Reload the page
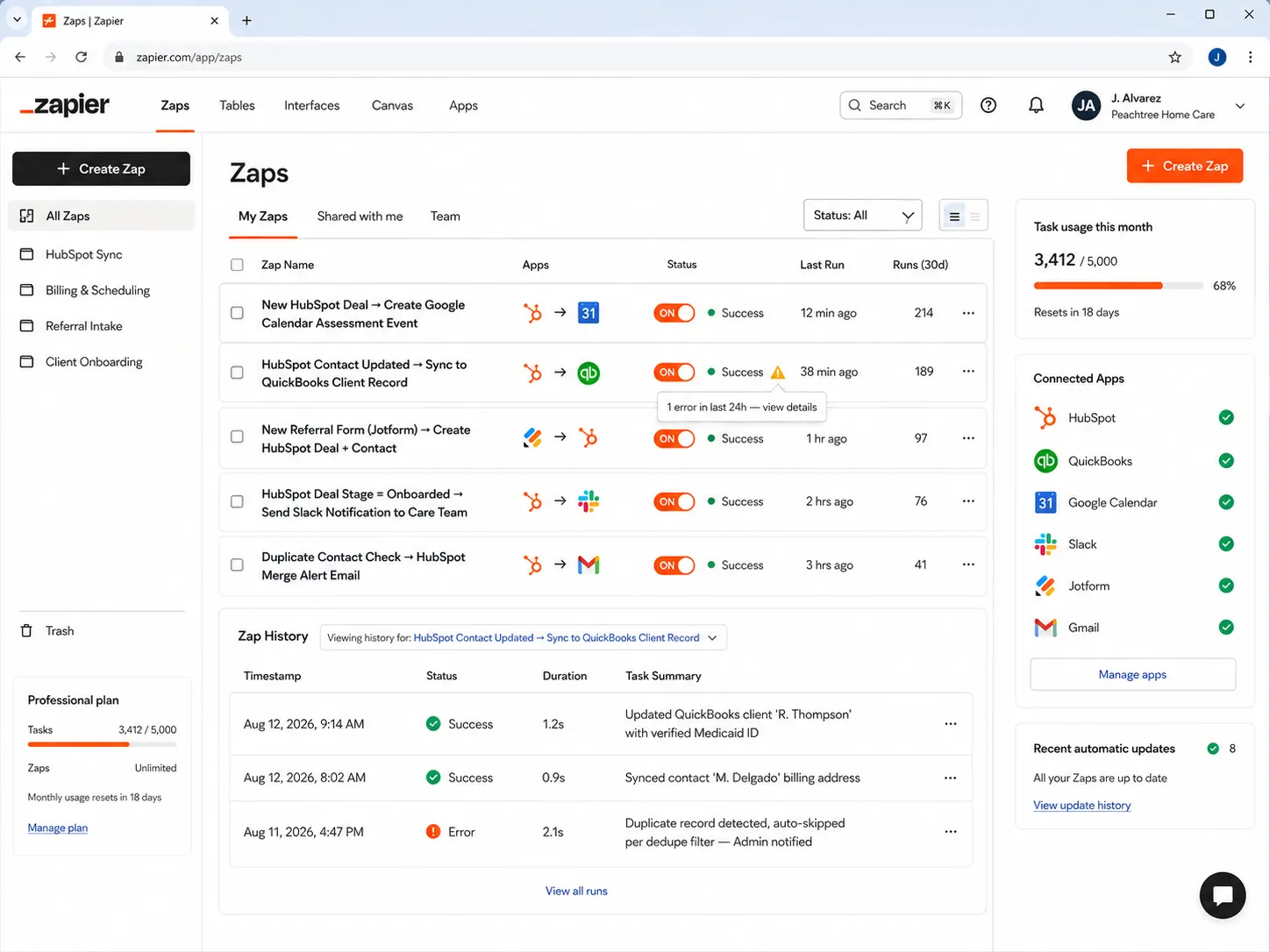Screen dimensions: 1270x952 click(82, 57)
